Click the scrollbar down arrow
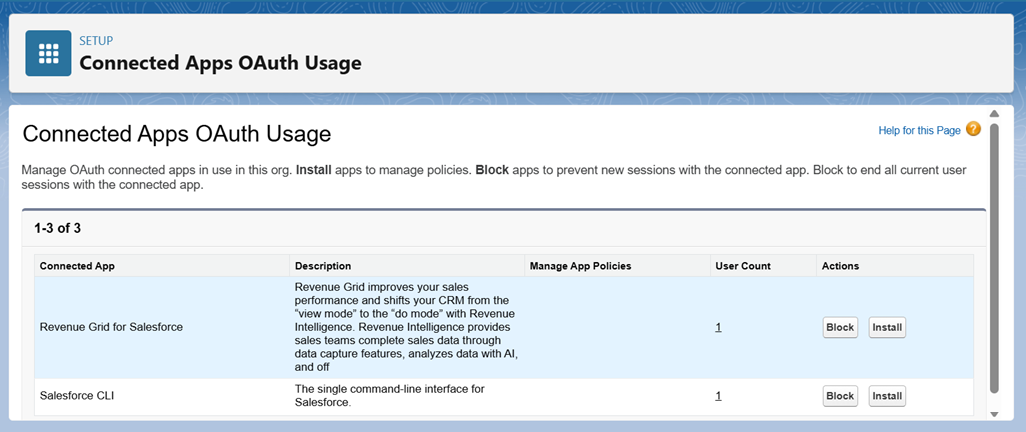The width and height of the screenshot is (1026, 432). [x=994, y=414]
